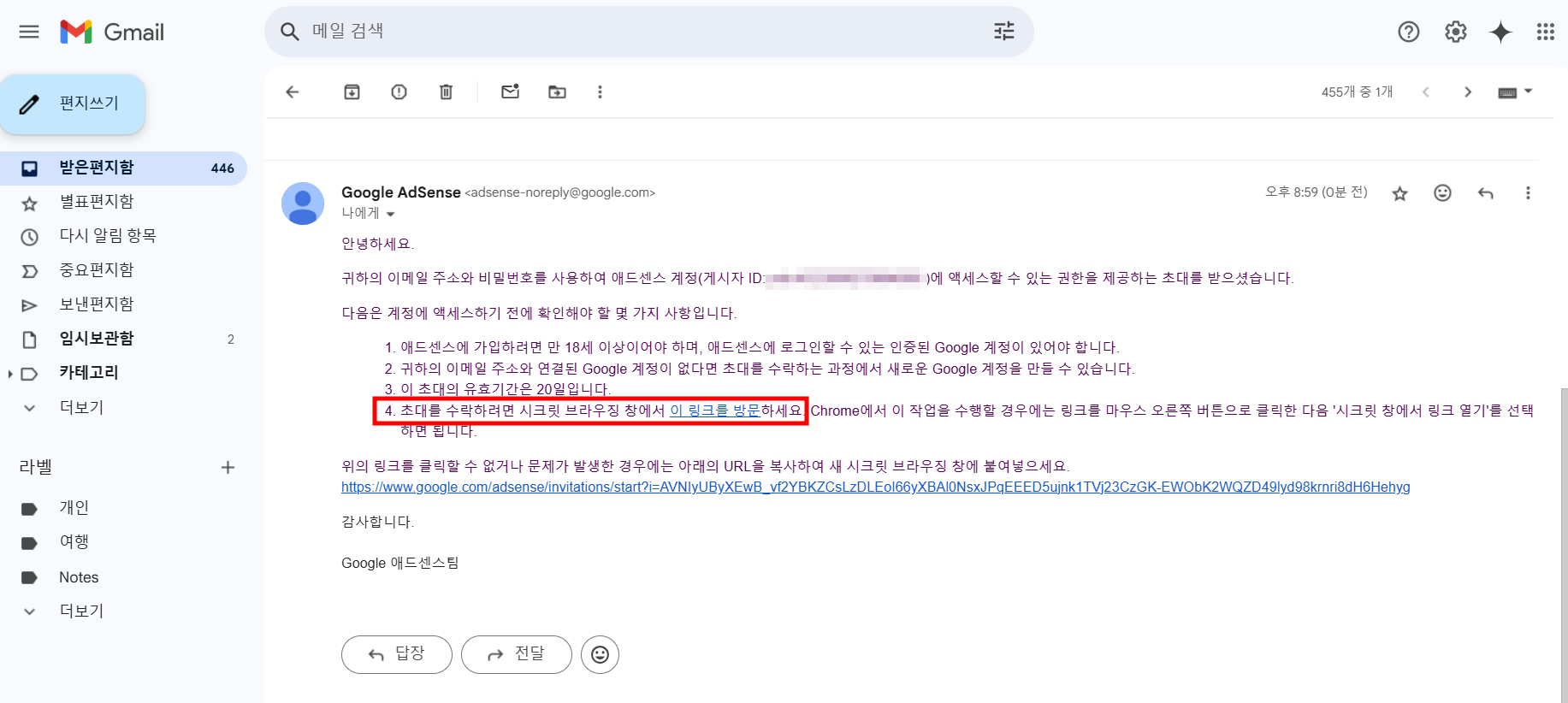Open the Gemini sparkle icon

[1500, 32]
